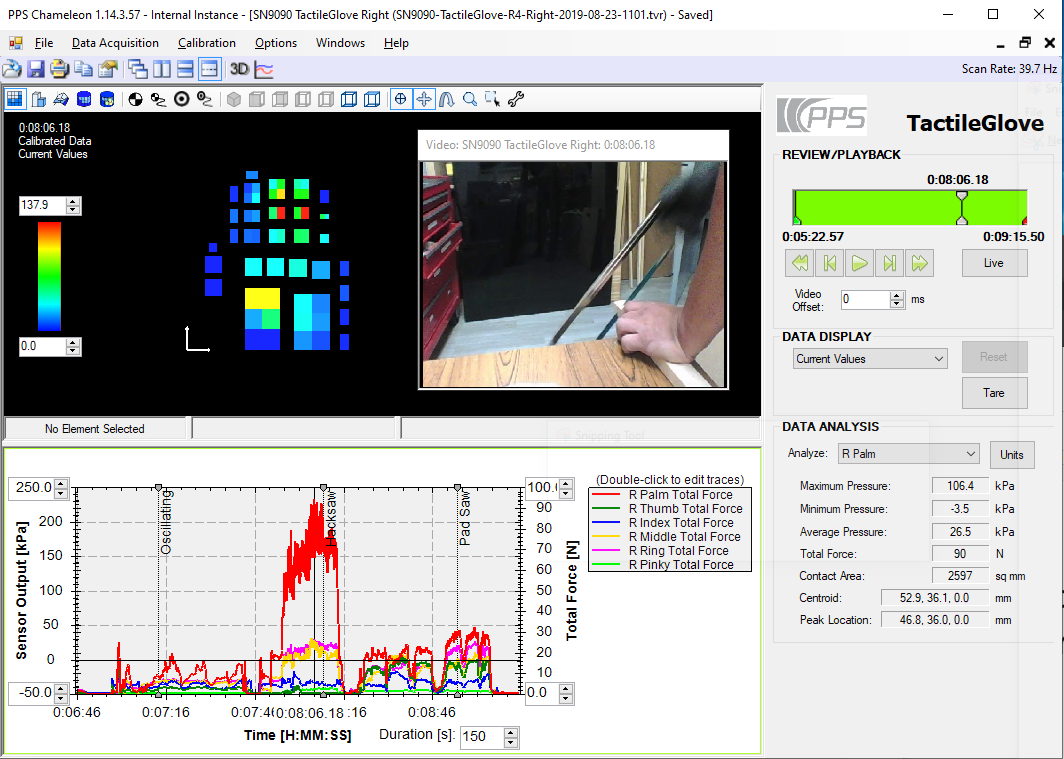Screen dimensions: 1064x759
Task: Select the pan crosshair tool
Action: click(x=424, y=98)
